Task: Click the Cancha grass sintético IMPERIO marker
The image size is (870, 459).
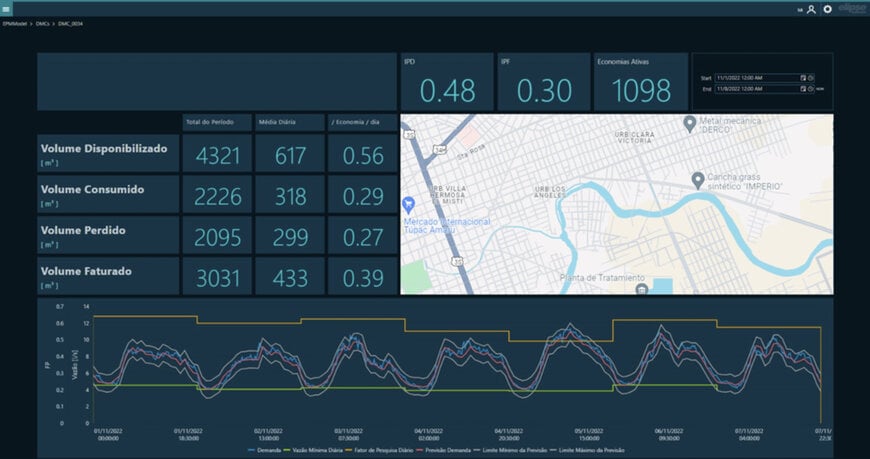Action: coord(697,179)
